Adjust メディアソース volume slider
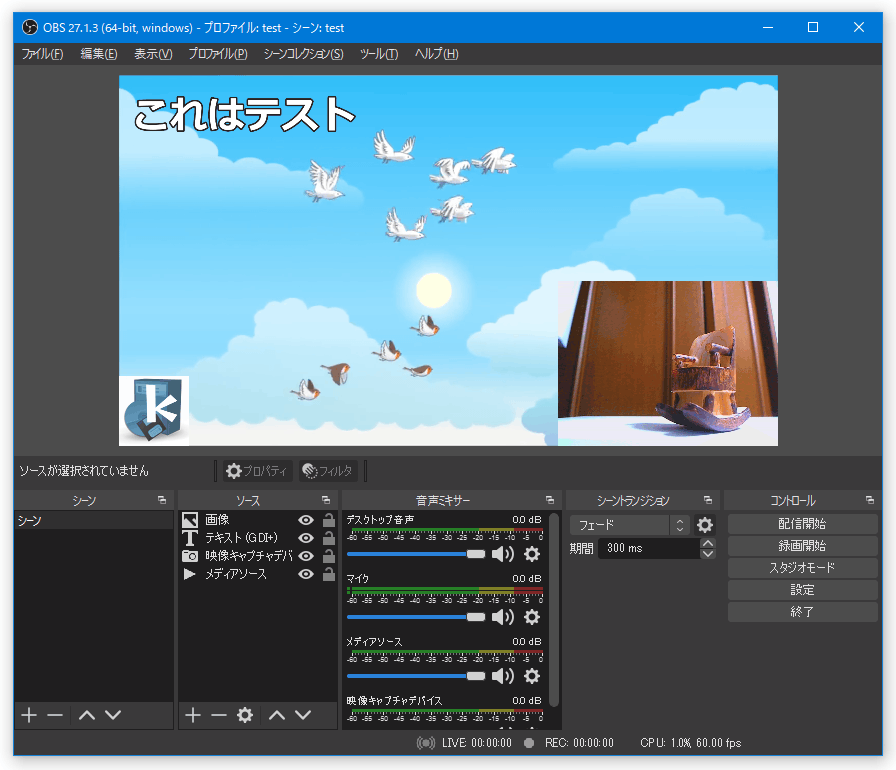896x770 pixels. [x=416, y=676]
